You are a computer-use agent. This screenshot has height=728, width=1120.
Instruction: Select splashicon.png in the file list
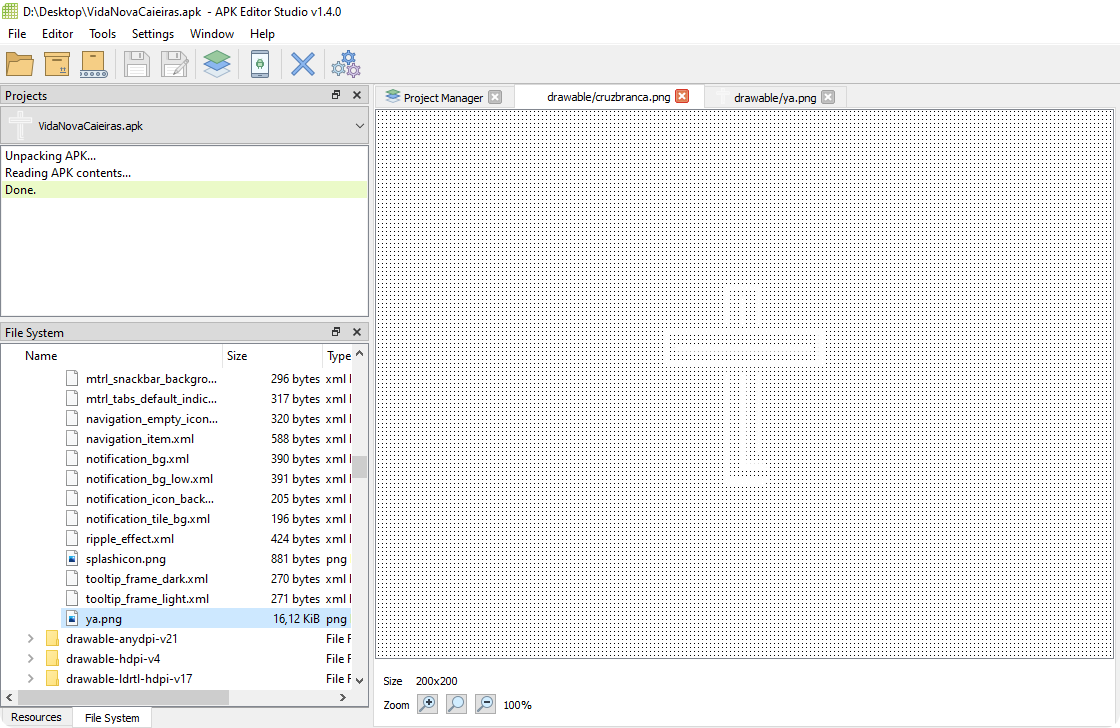[125, 559]
